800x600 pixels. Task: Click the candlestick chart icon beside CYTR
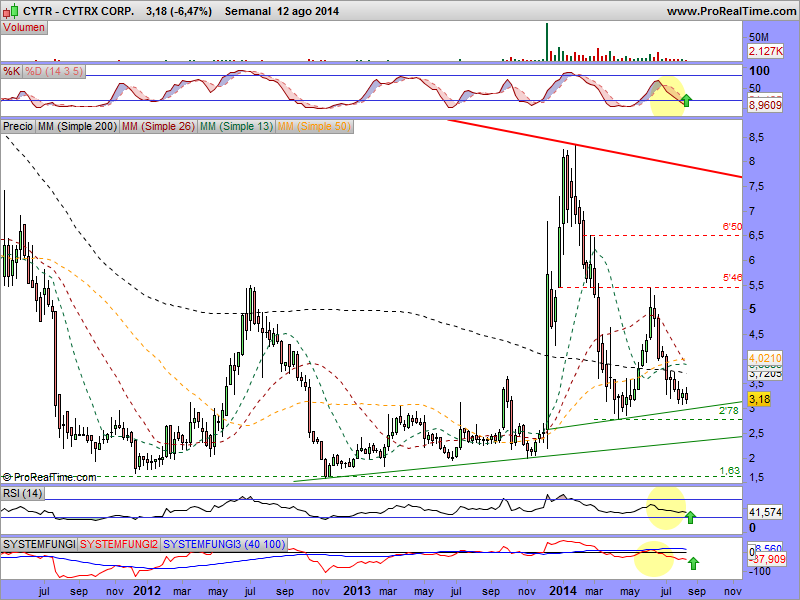(x=12, y=10)
